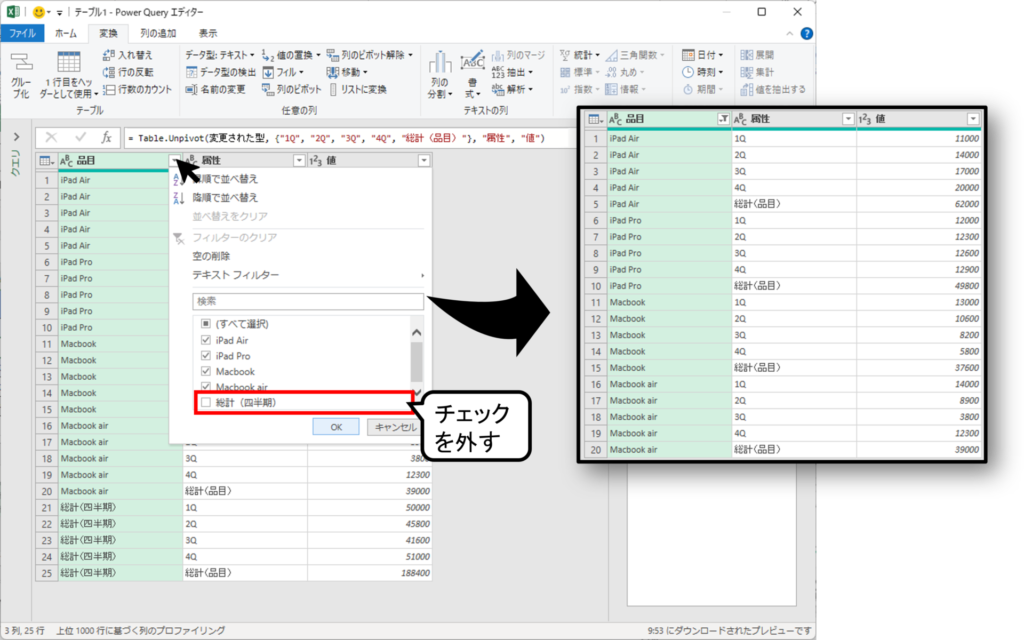Screen dimensions: 1024x640
Task: Click the Expand (展開) ribbon icon
Action: point(757,55)
